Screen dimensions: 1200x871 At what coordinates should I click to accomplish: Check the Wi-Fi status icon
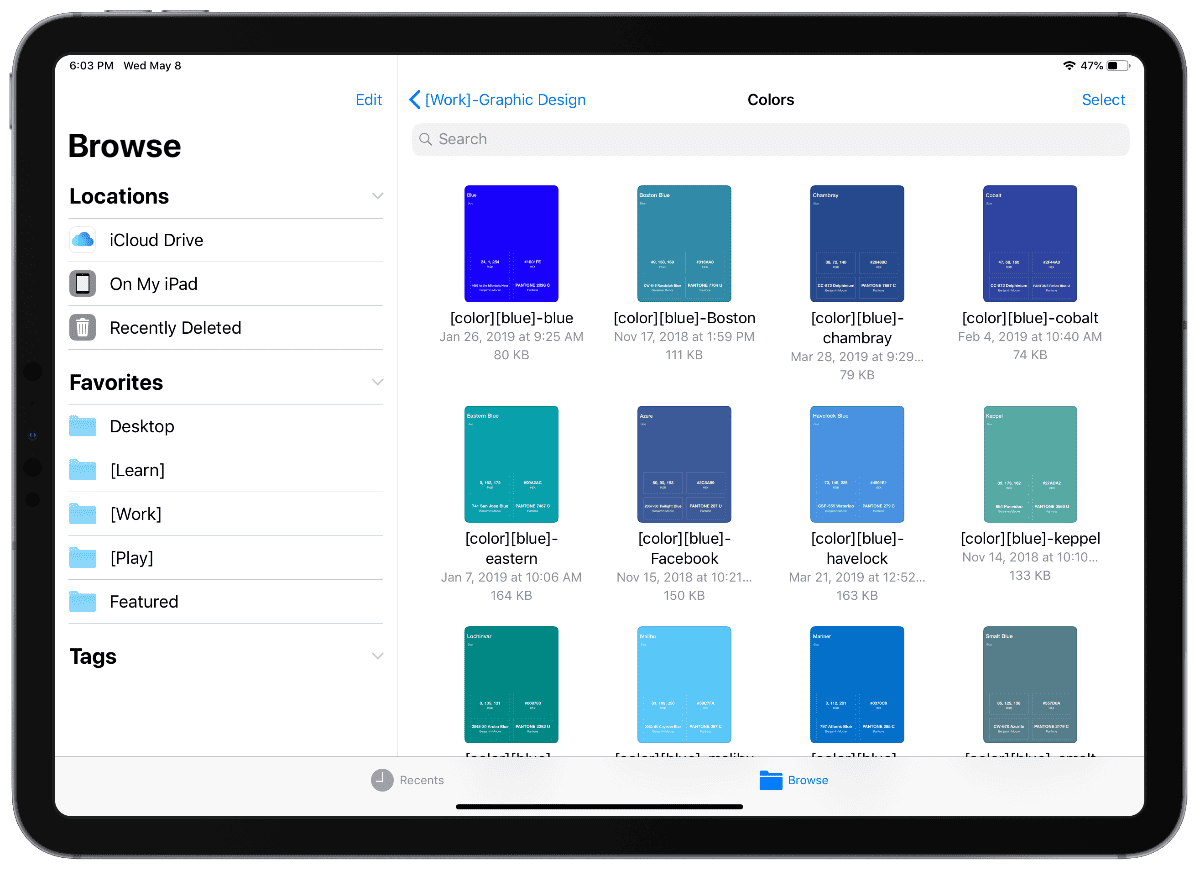1069,66
